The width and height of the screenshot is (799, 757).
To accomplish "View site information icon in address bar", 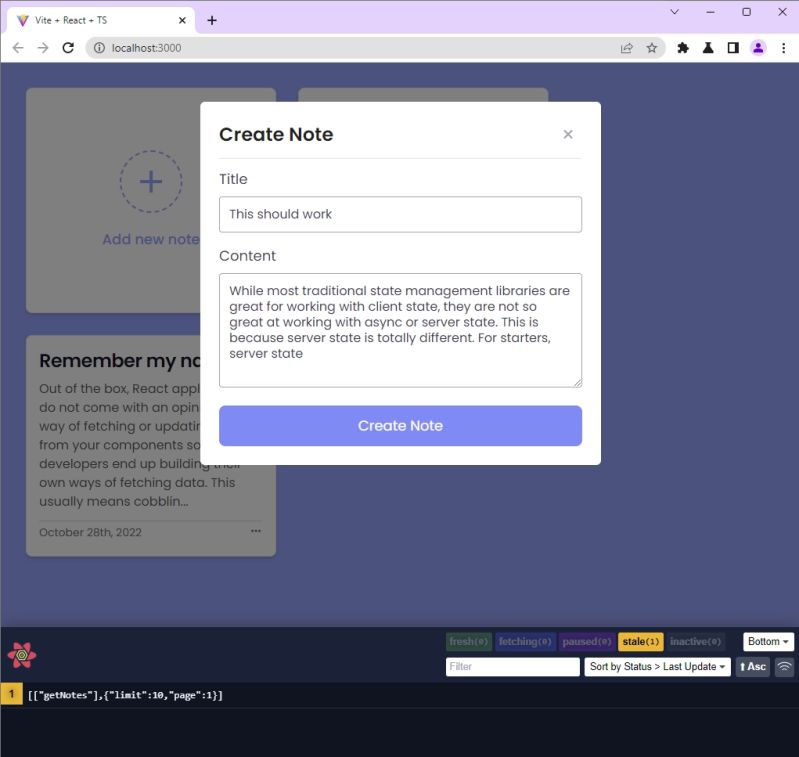I will (99, 48).
